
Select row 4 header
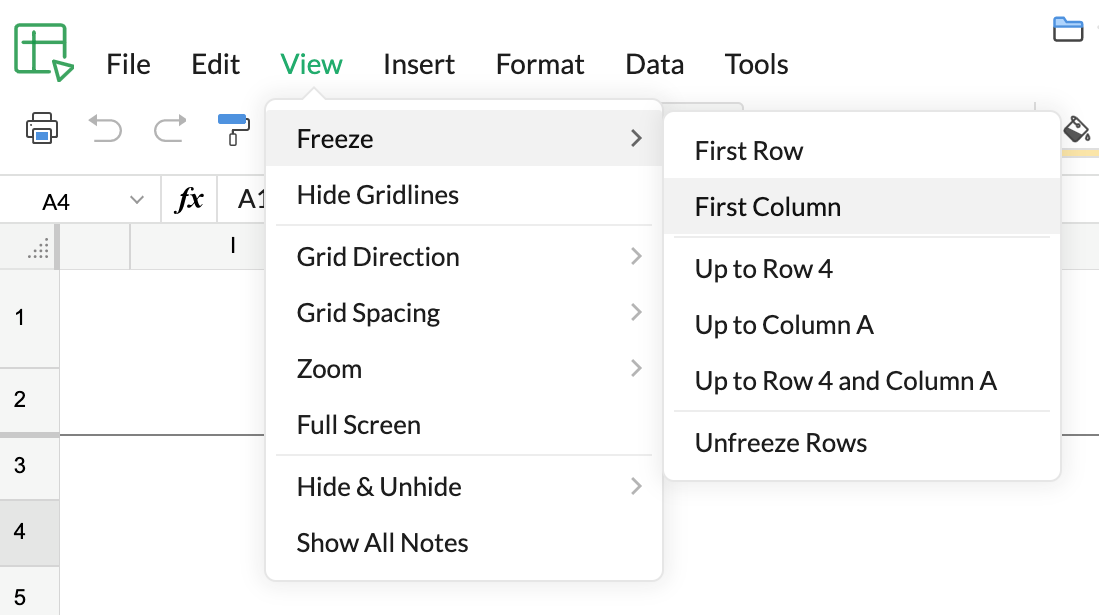[21, 531]
